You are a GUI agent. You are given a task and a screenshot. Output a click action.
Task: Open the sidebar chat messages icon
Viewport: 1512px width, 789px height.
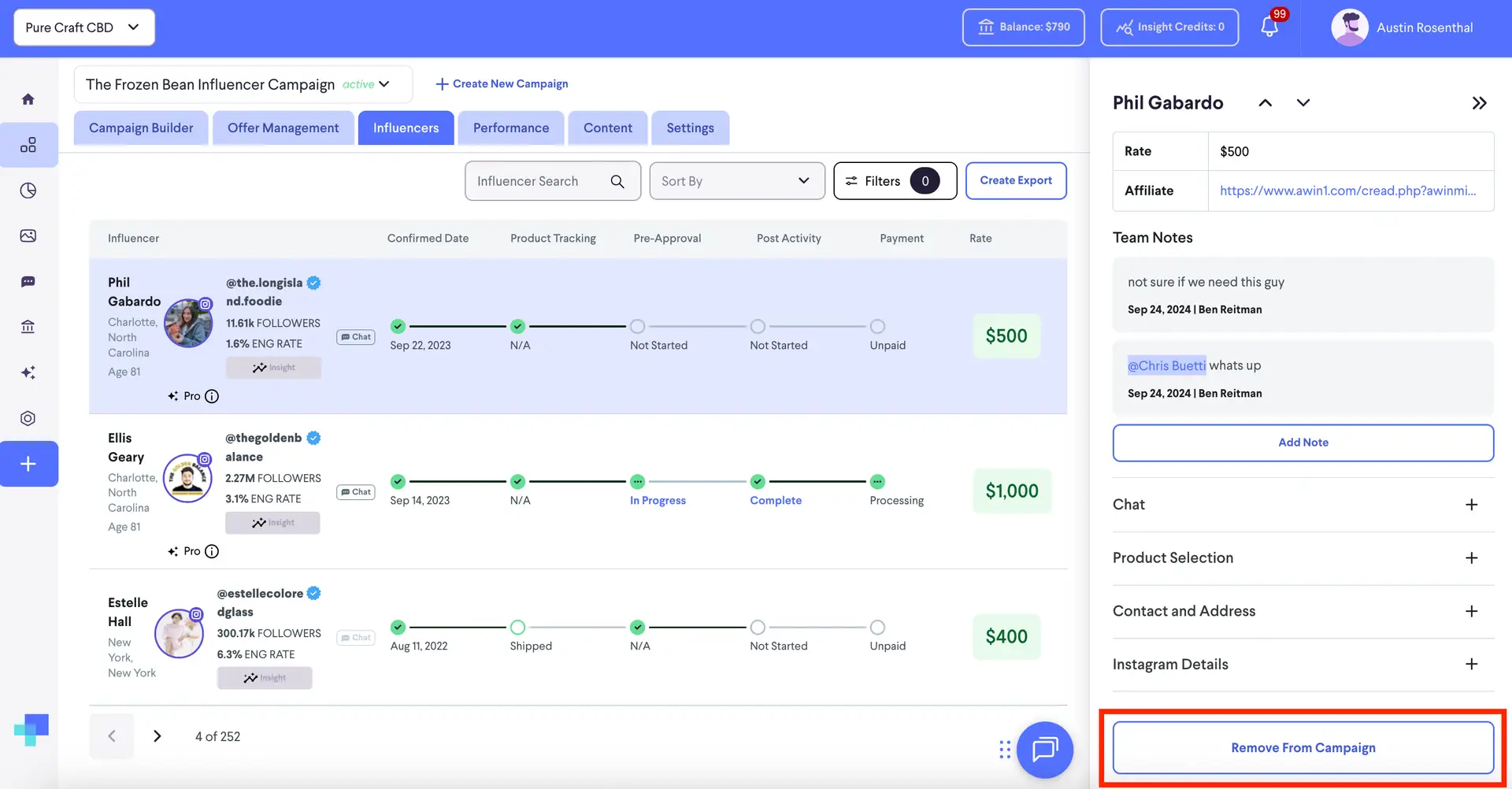(28, 282)
